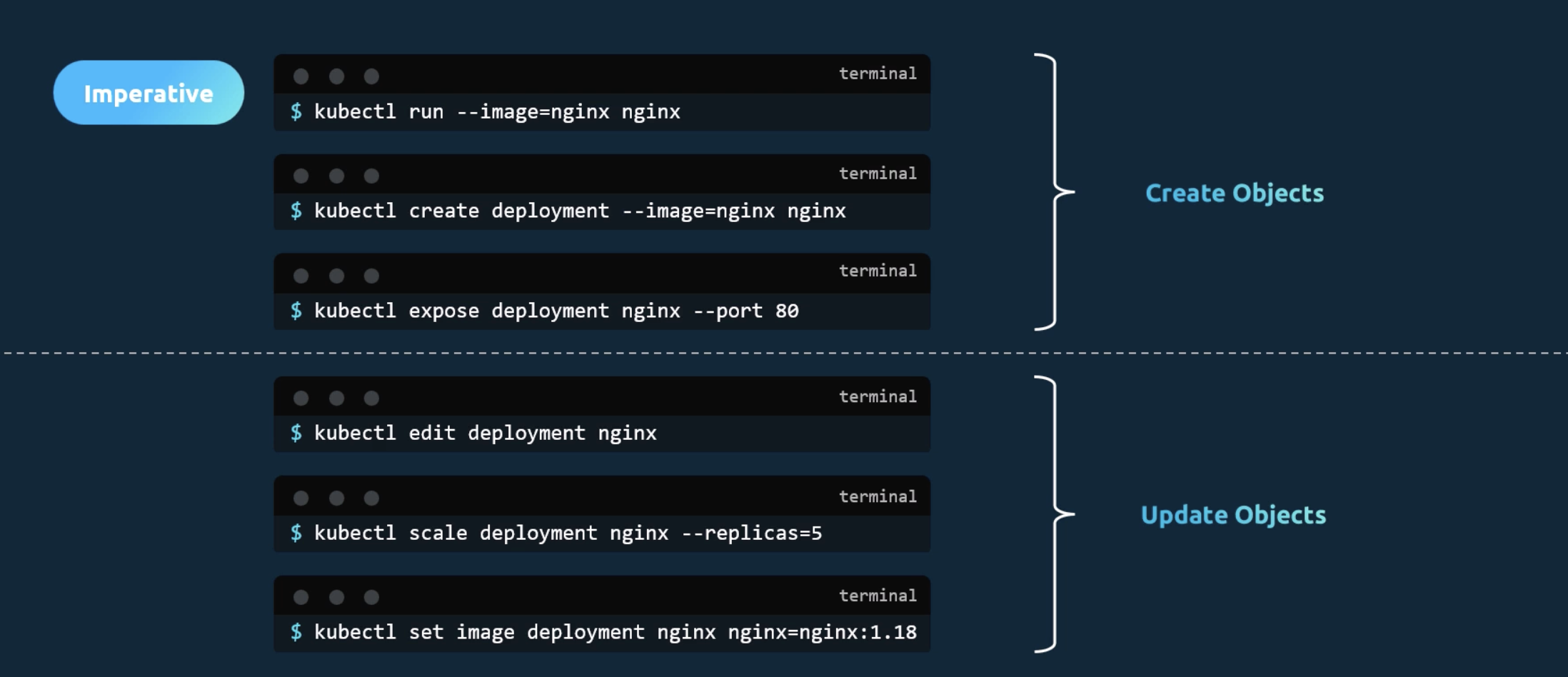Click the Update Objects heading
The image size is (1568, 677).
1233,516
